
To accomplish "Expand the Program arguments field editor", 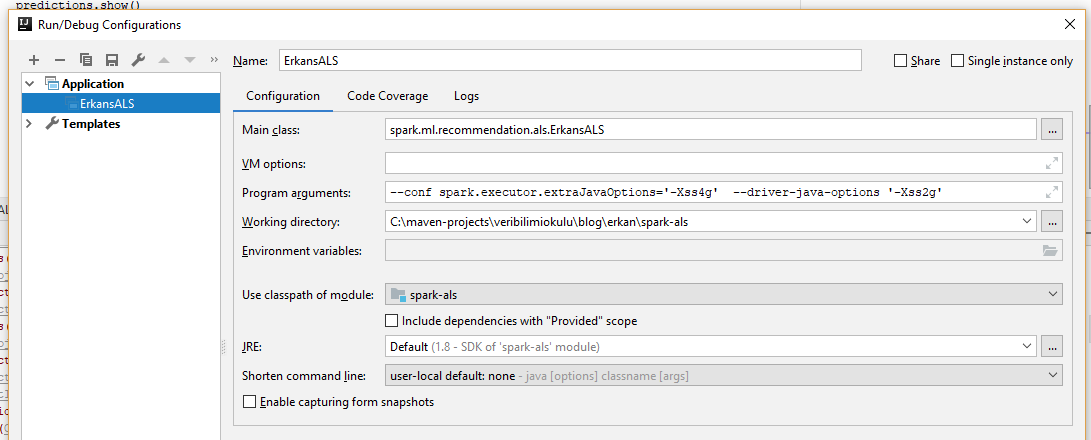I will point(1051,192).
